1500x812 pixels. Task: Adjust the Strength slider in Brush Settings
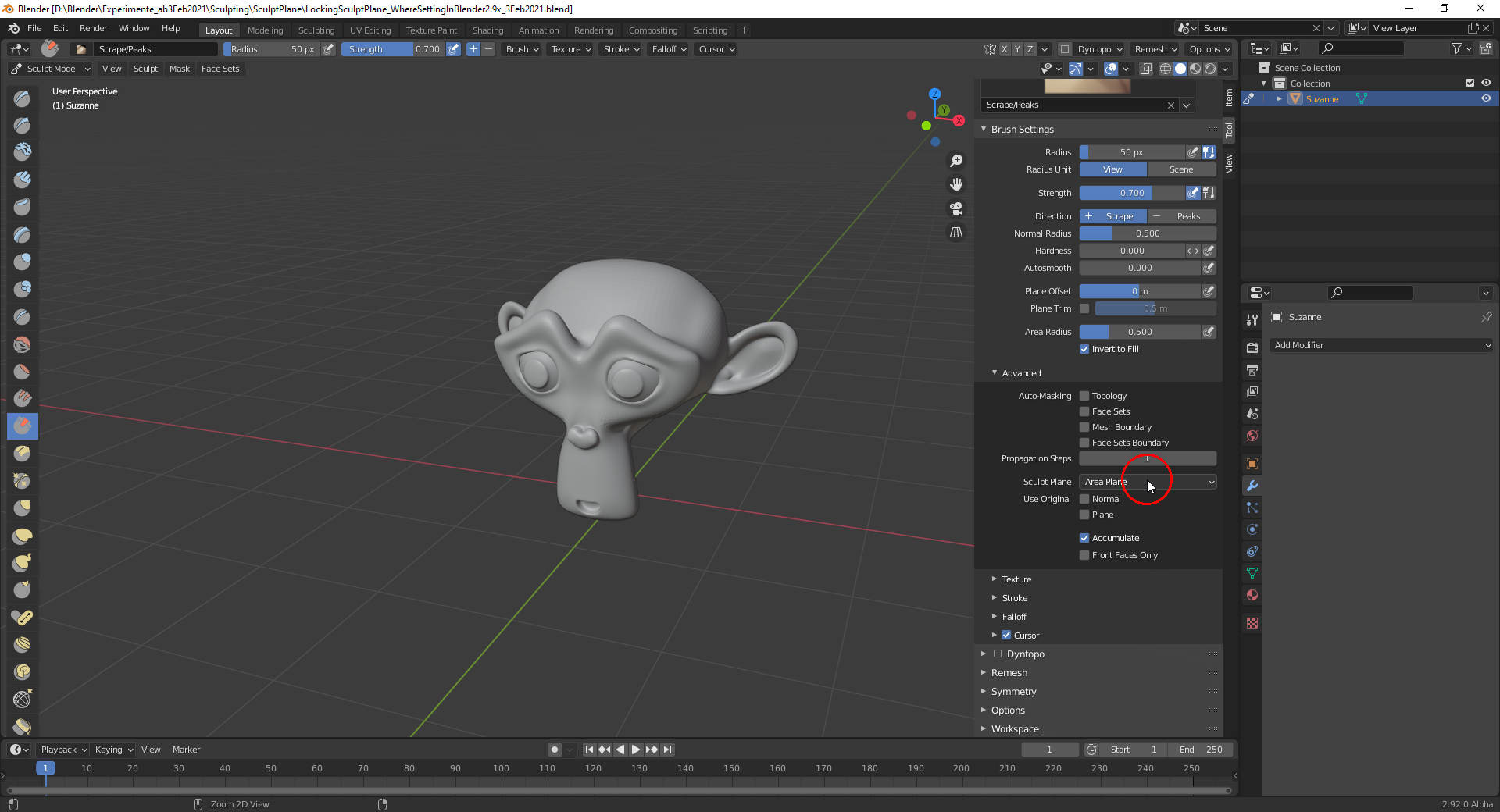click(x=1132, y=193)
